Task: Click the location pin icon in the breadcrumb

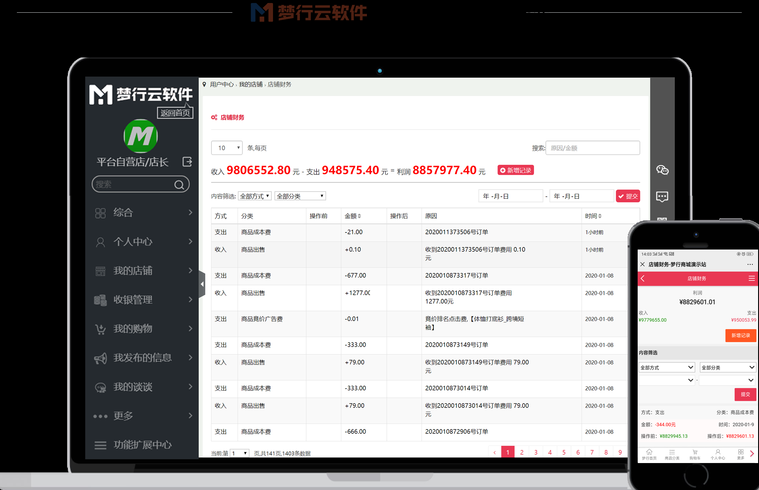Action: 204,84
